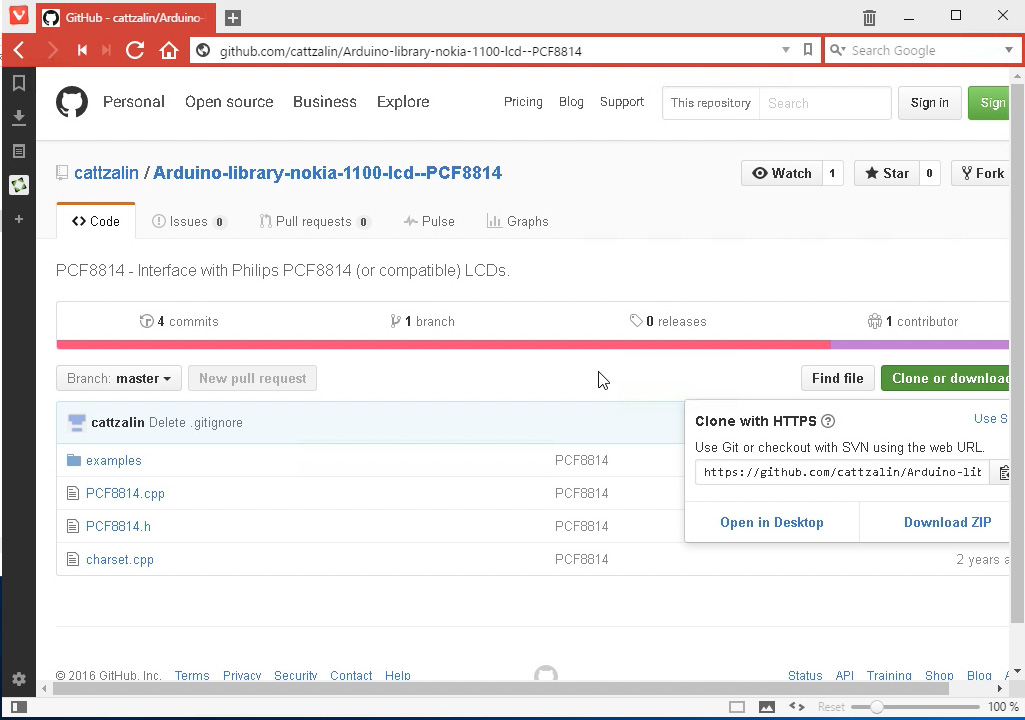
Task: Switch to the Issues tab
Action: [x=189, y=222]
